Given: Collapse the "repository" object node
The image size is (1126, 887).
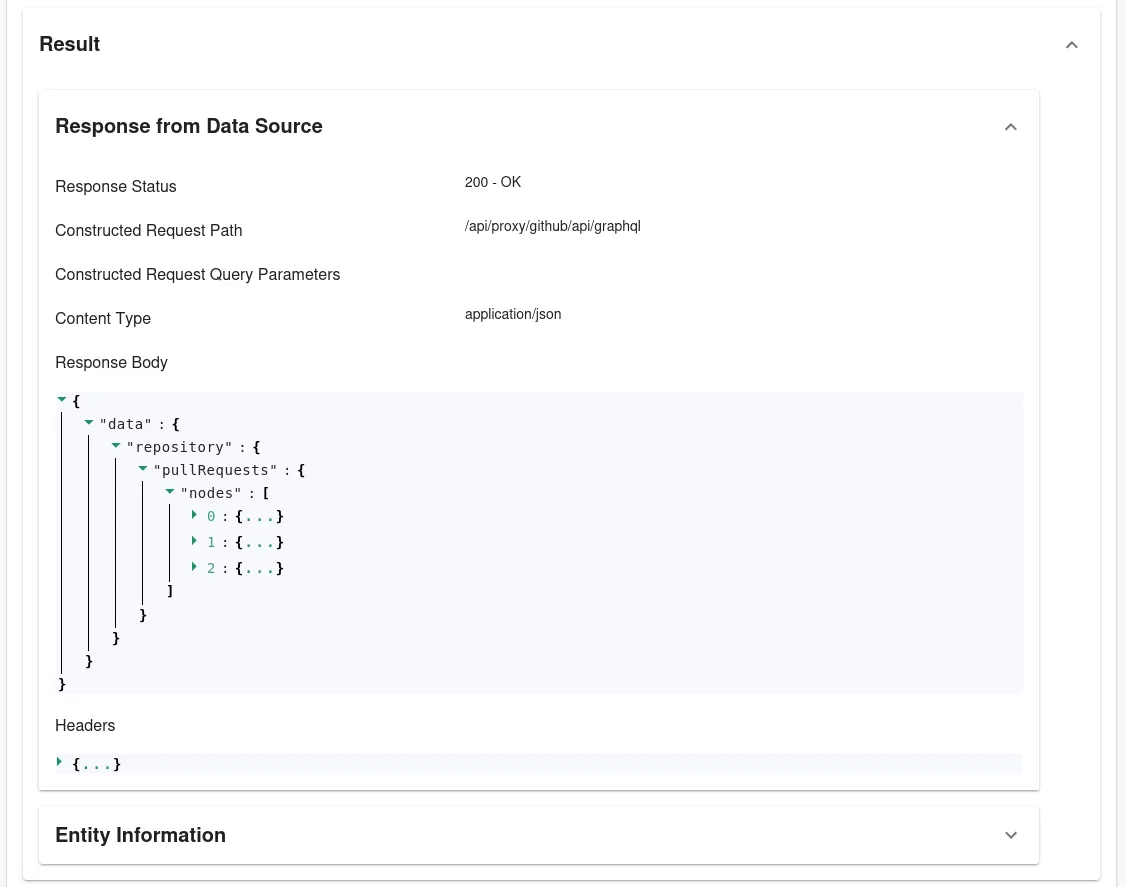Looking at the screenshot, I should [116, 445].
